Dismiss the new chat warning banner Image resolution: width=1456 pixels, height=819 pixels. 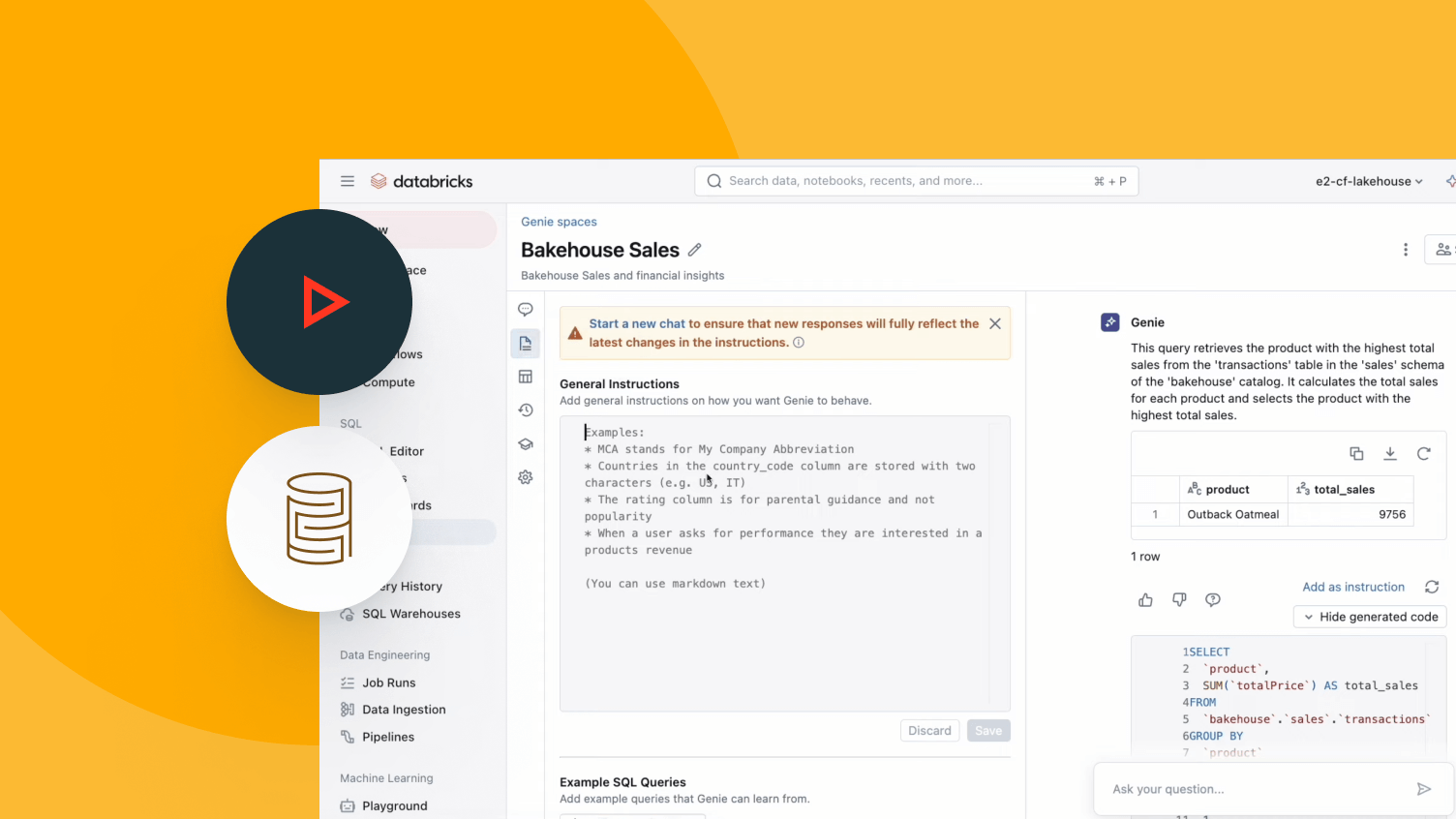995,324
